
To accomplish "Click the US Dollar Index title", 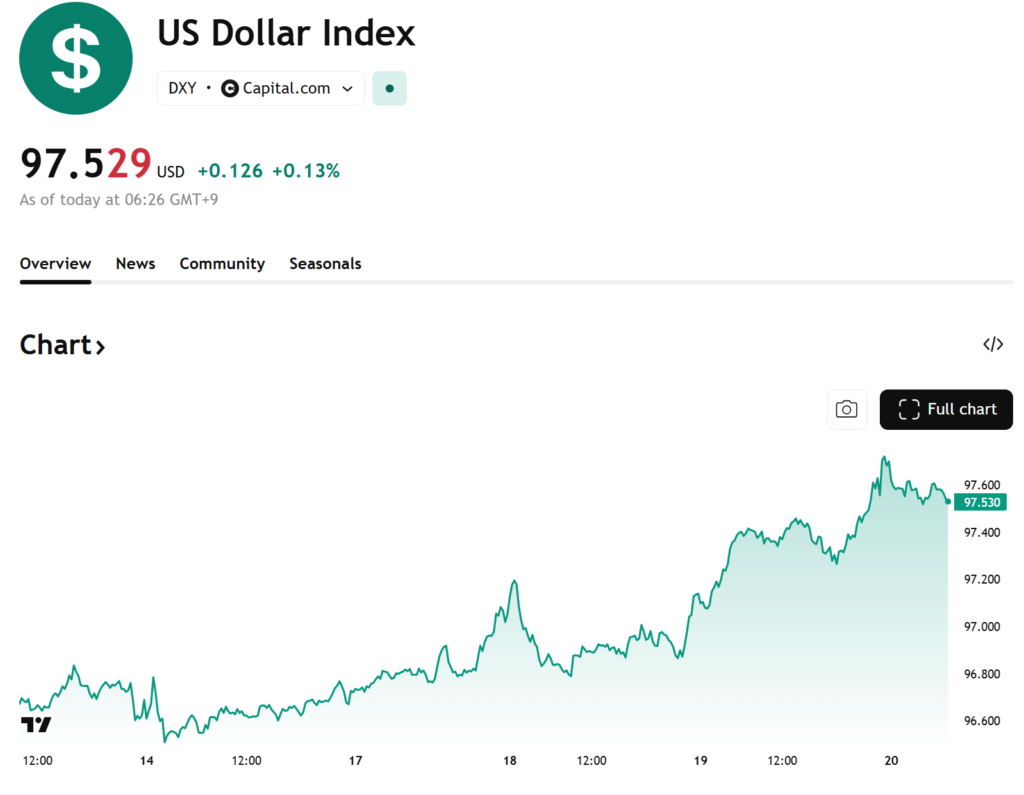I will tap(286, 34).
